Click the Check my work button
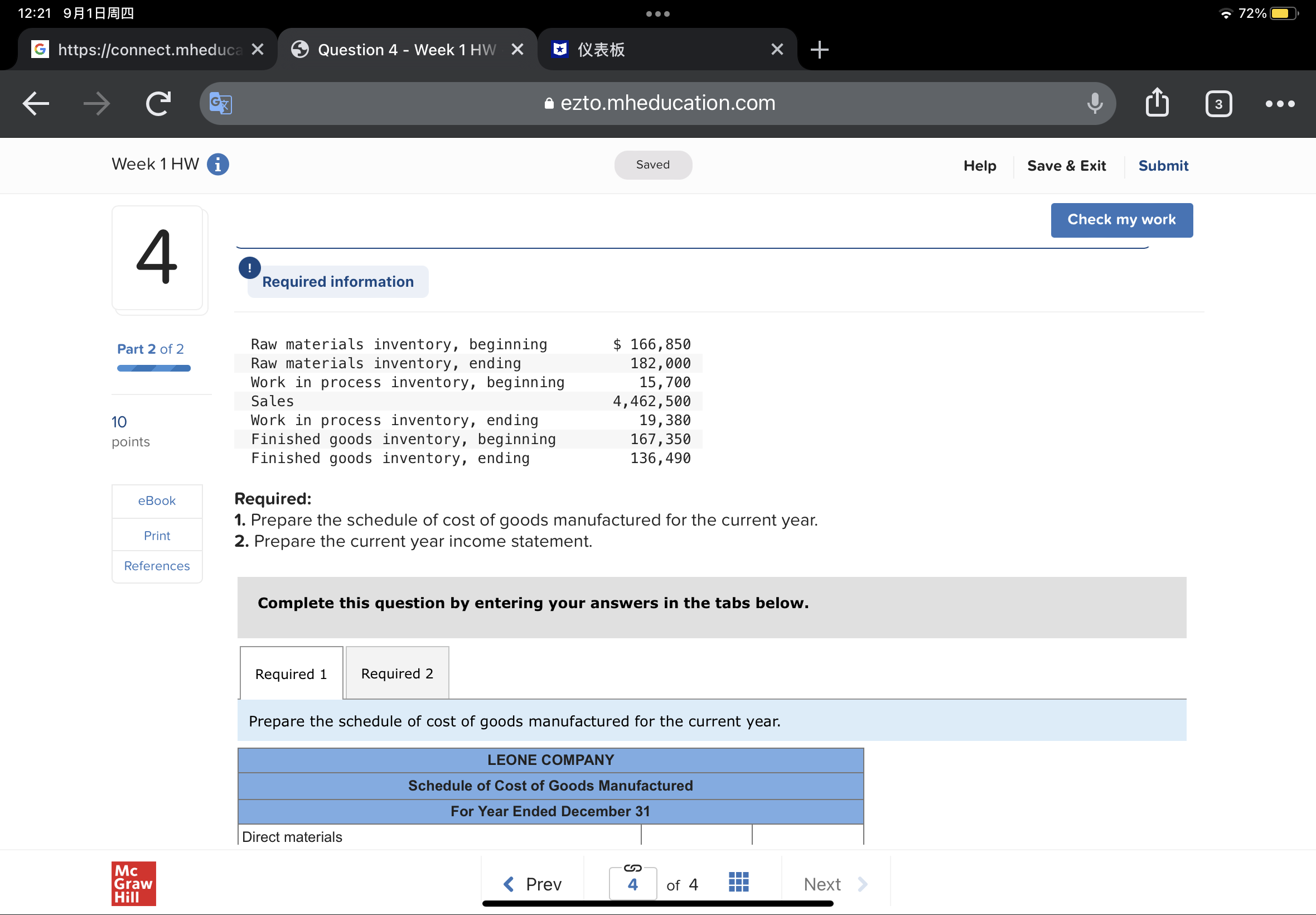Viewport: 1316px width, 915px height. [1121, 220]
